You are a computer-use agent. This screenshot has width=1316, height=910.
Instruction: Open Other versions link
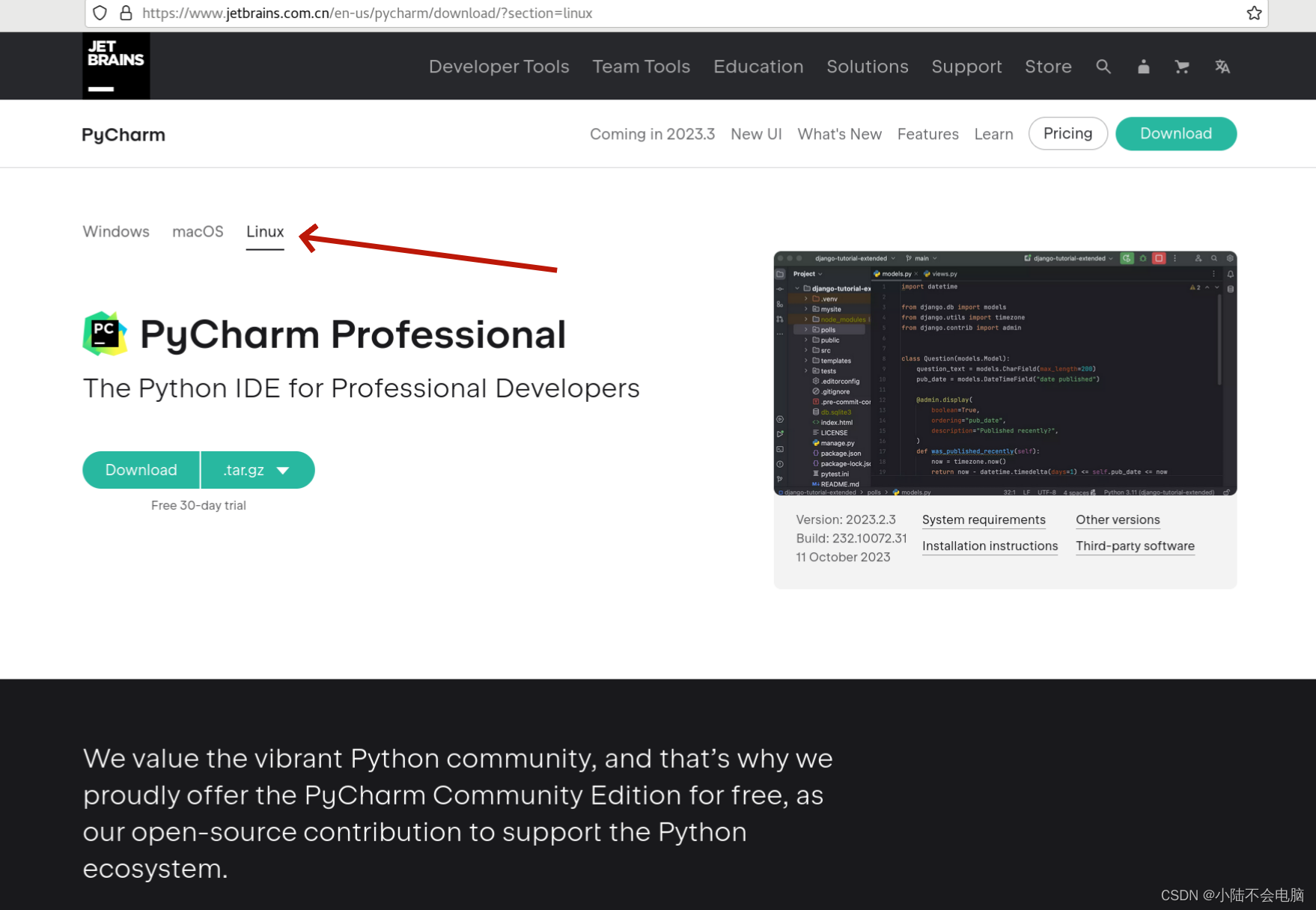(1118, 519)
